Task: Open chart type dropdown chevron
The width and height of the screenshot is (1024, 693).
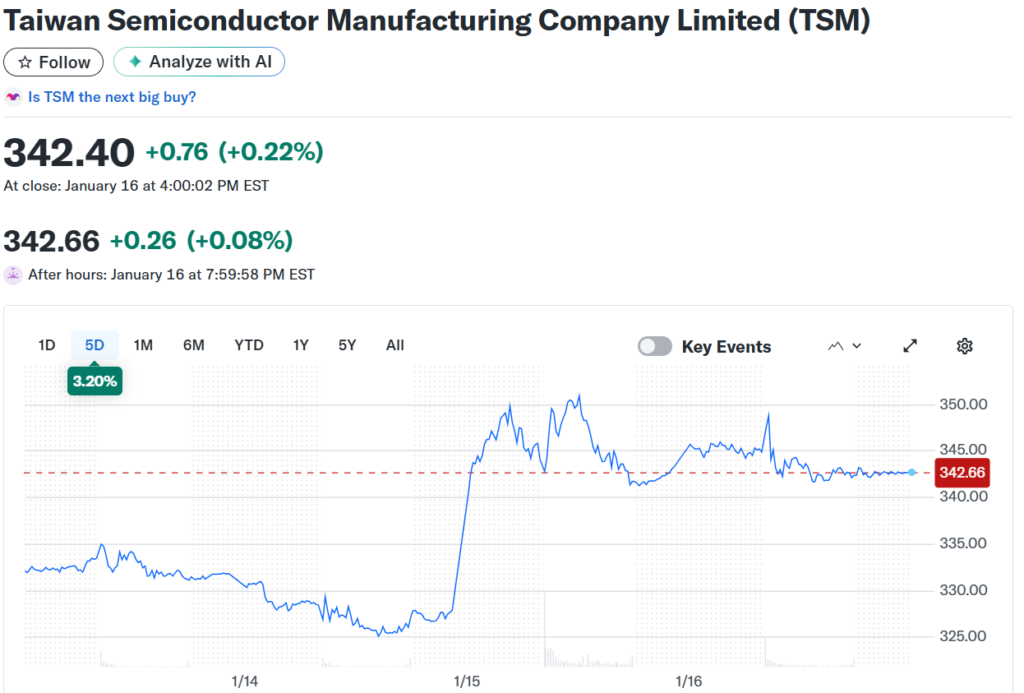Action: tap(857, 346)
